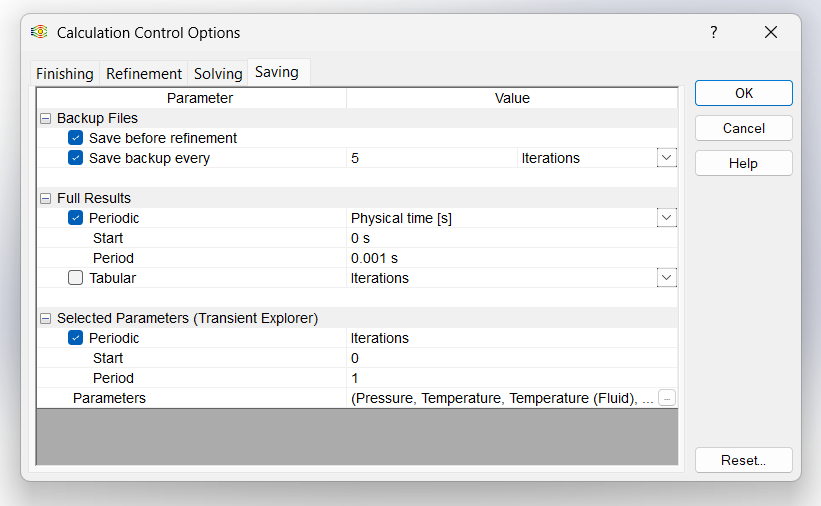Image resolution: width=821 pixels, height=506 pixels.
Task: Switch to the Finishing tab
Action: tap(64, 73)
